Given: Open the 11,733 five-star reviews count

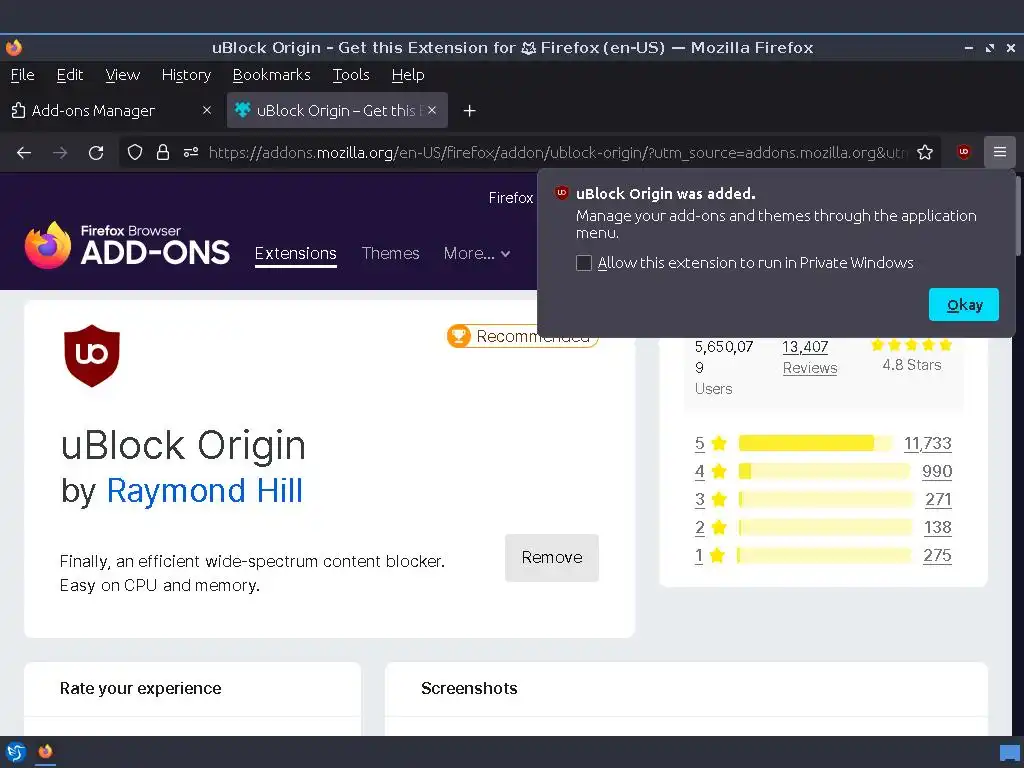Looking at the screenshot, I should pyautogui.click(x=927, y=443).
